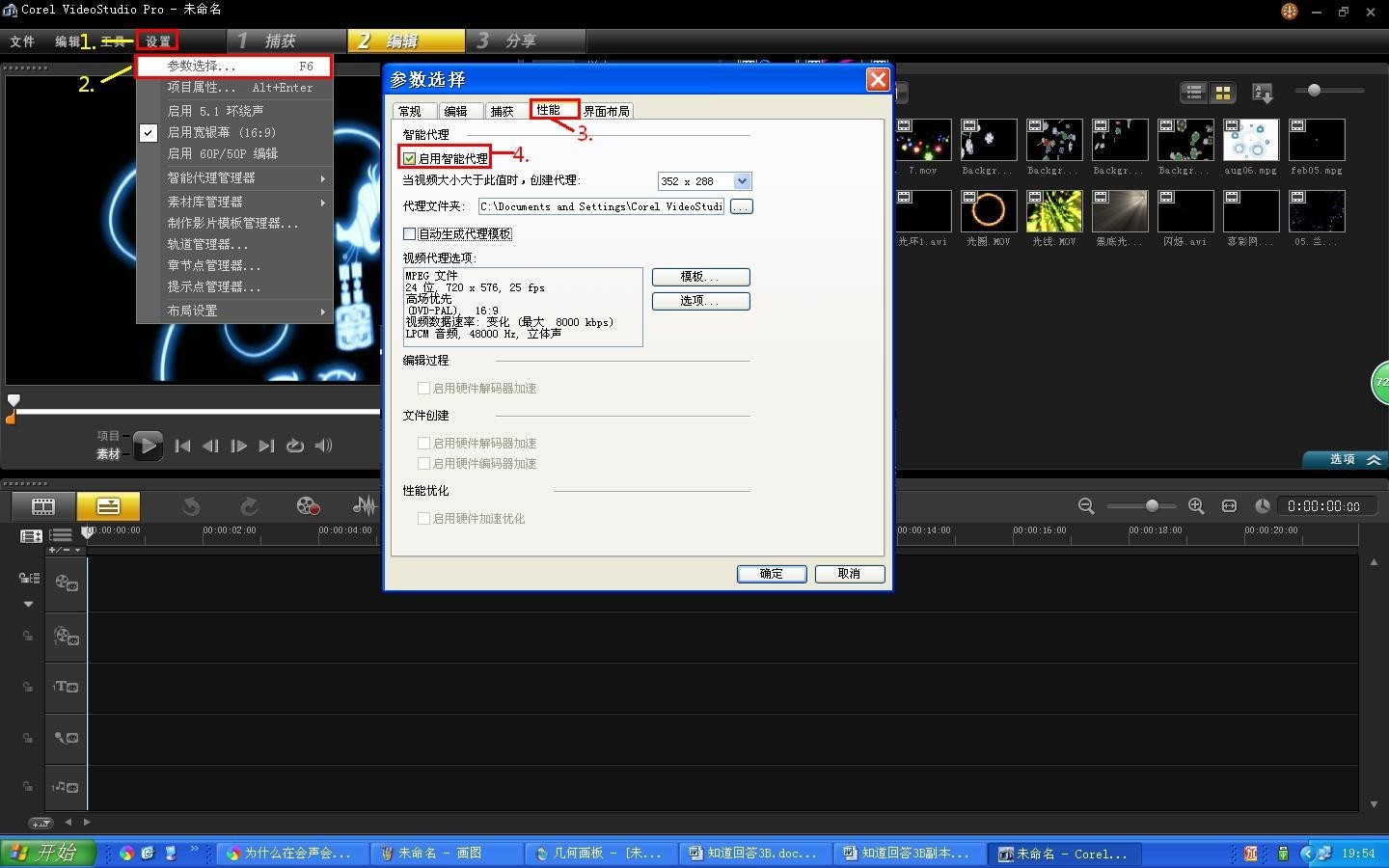Click Chrome icon in quick launch

tap(126, 854)
